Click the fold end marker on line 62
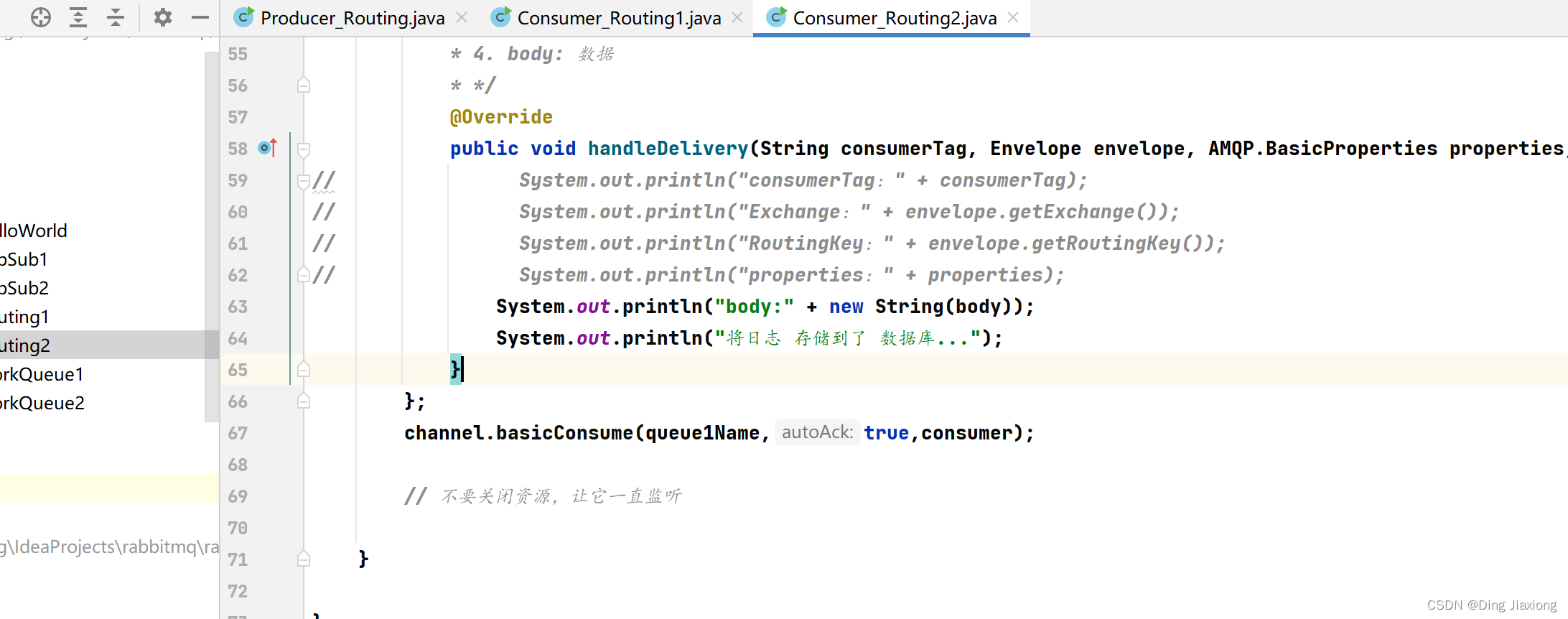Image resolution: width=1568 pixels, height=619 pixels. point(304,274)
